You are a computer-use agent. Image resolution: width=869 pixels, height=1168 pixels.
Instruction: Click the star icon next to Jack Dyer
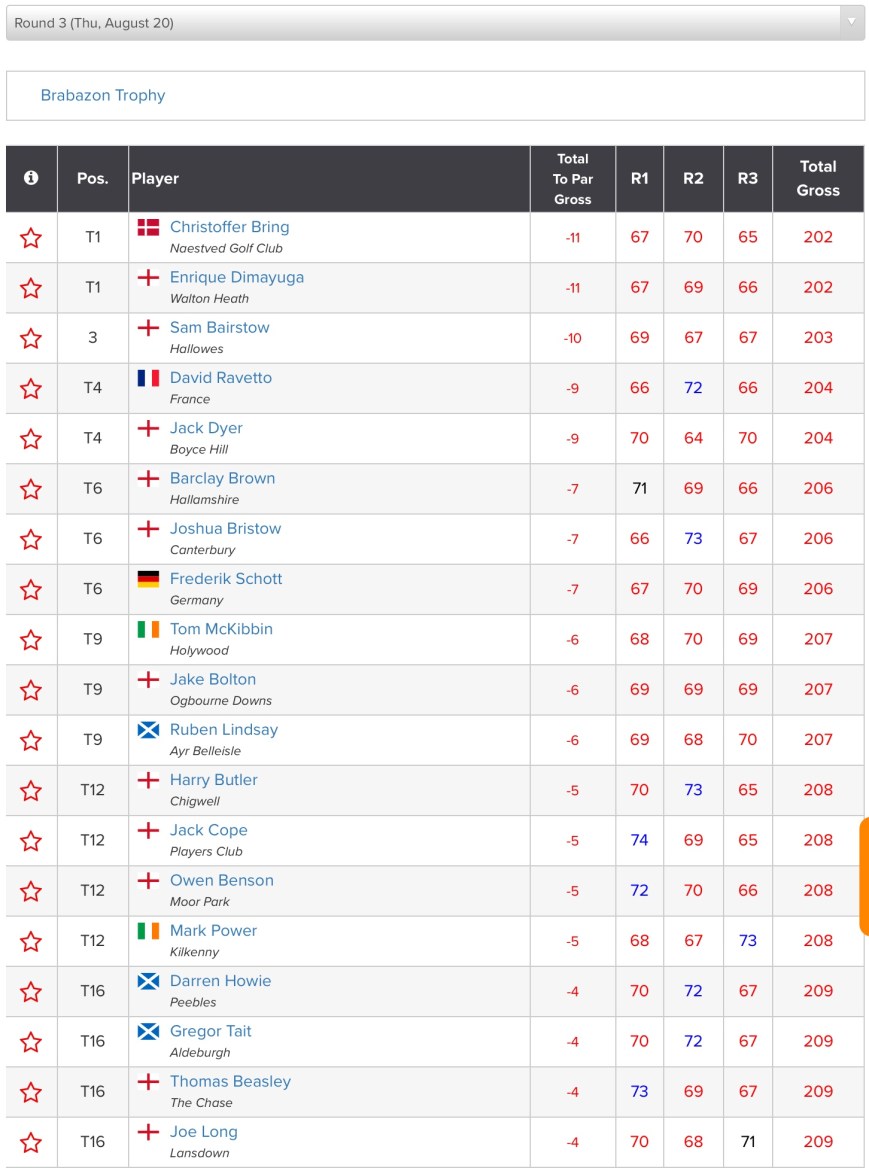tap(31, 439)
